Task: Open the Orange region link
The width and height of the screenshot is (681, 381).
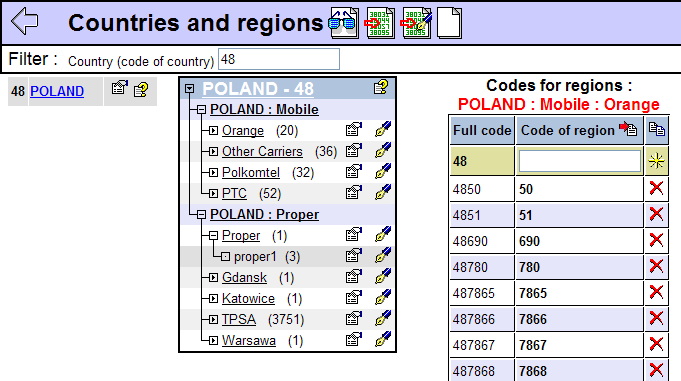Action: coord(243,130)
